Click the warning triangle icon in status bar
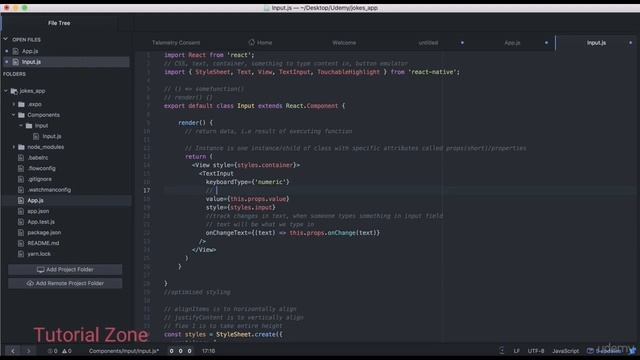Viewport: 640px width, 360px height. [x=64, y=351]
